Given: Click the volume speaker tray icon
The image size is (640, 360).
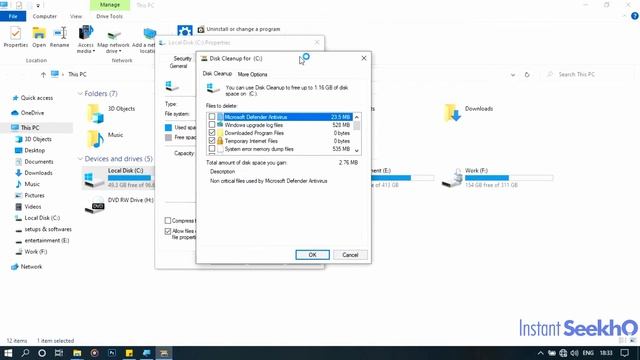Looking at the screenshot, I should (x=575, y=353).
